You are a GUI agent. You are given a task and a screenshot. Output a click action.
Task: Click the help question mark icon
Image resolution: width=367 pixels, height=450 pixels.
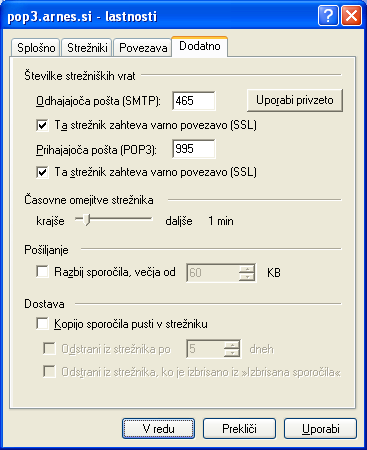tap(328, 16)
